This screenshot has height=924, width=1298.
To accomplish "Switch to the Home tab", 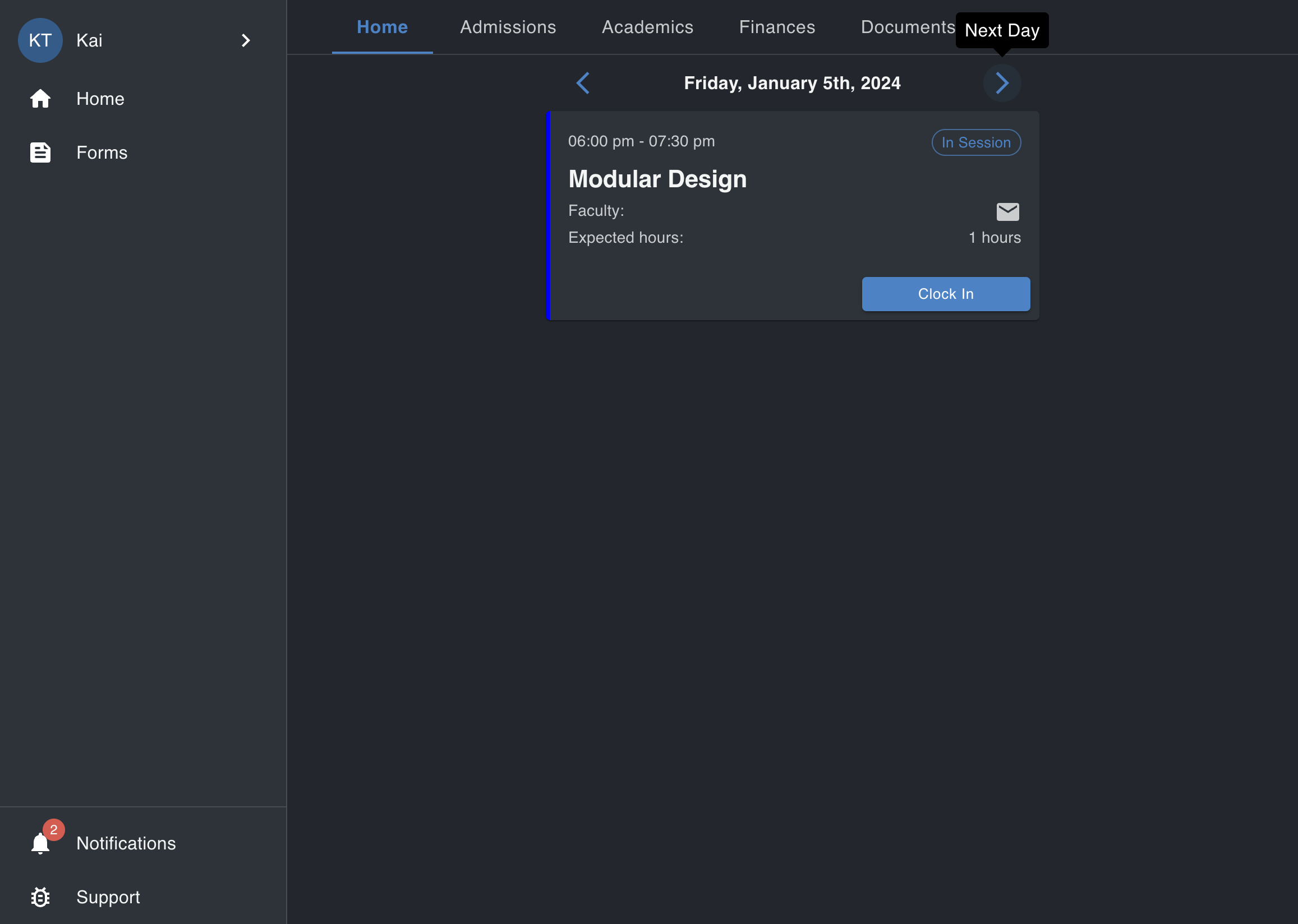I will tap(382, 27).
